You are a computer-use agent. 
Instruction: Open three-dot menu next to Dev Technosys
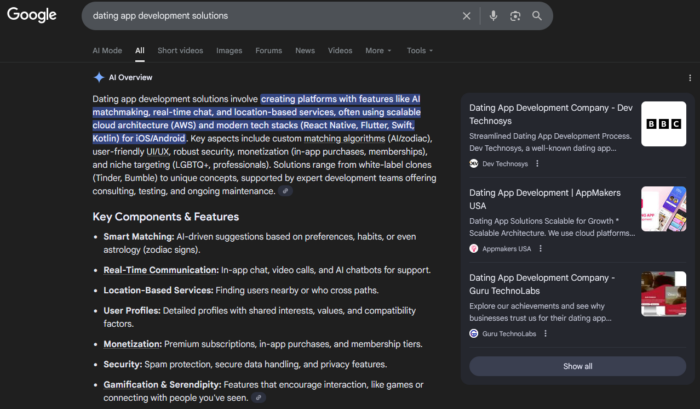537,164
